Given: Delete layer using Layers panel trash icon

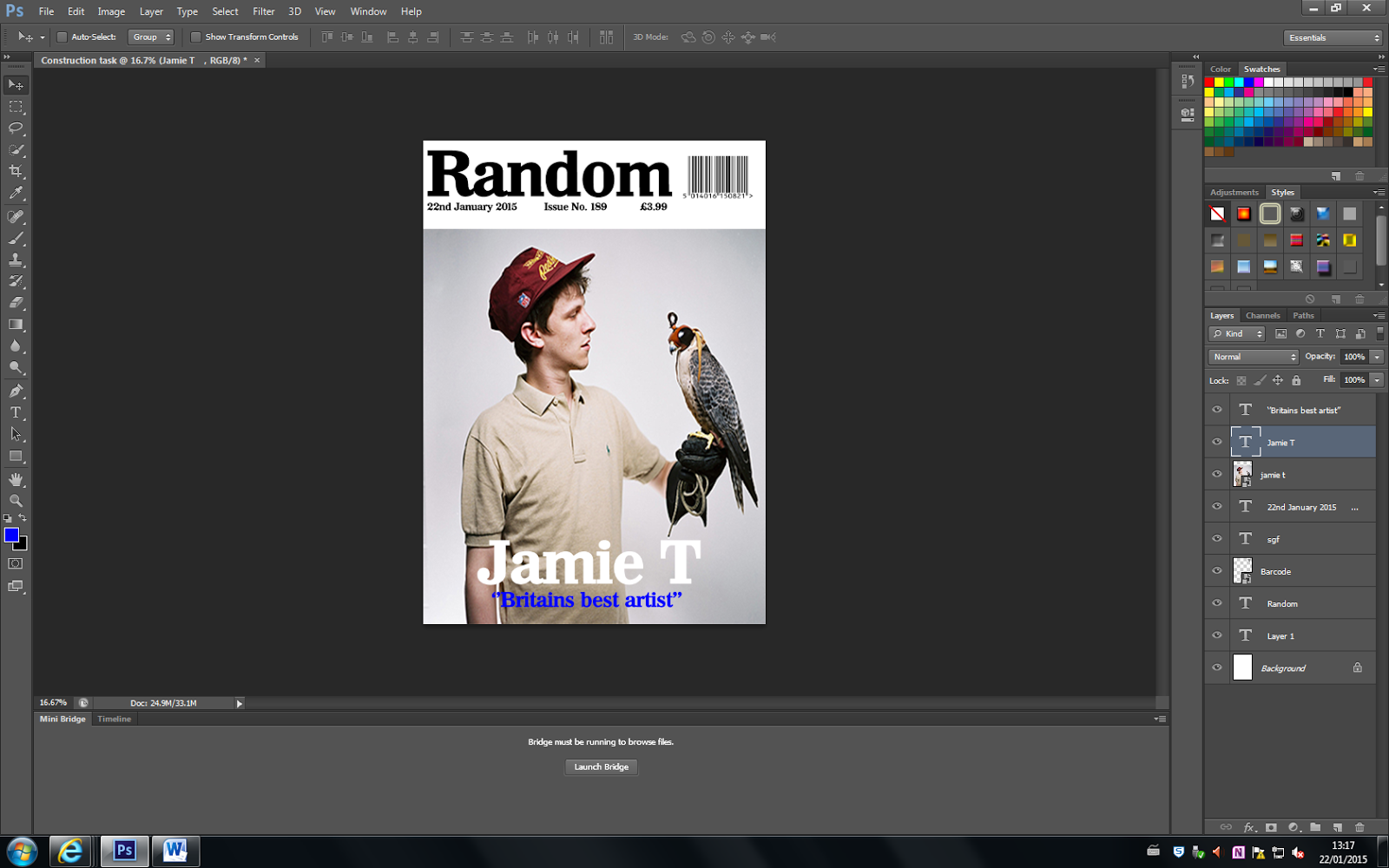Looking at the screenshot, I should point(1359,827).
